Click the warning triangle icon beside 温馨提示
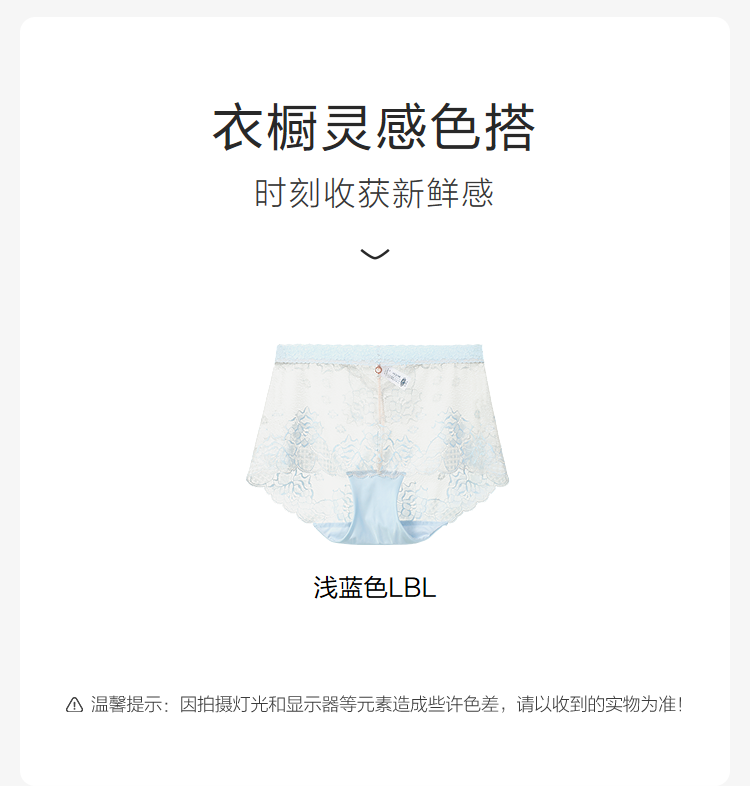This screenshot has height=786, width=750. [x=75, y=705]
